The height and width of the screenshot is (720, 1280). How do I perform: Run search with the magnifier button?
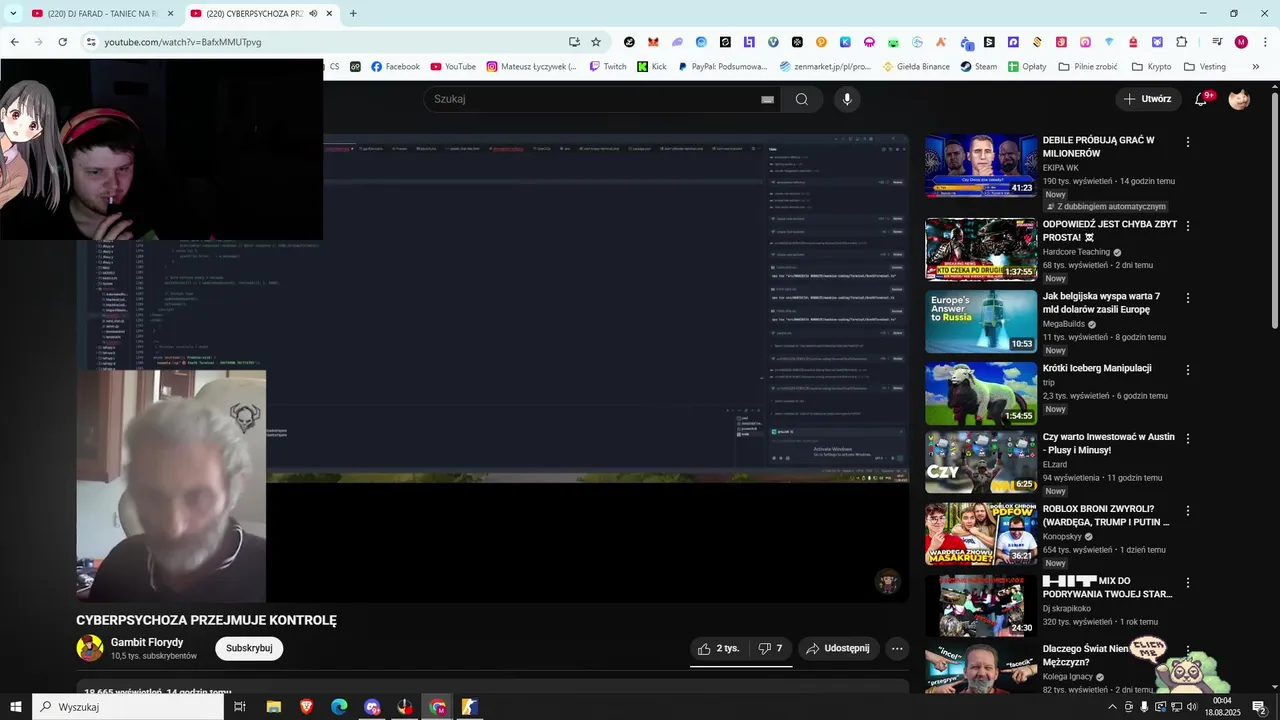tap(802, 99)
